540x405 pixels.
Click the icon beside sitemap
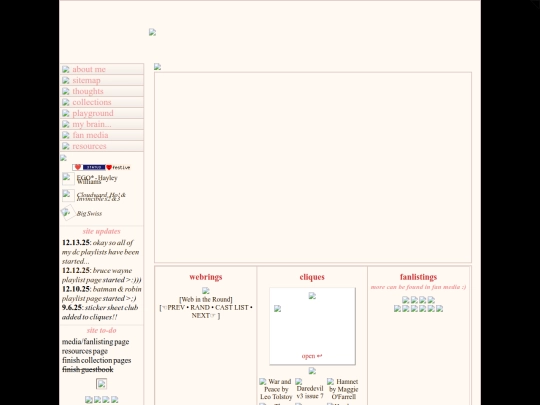pos(66,80)
